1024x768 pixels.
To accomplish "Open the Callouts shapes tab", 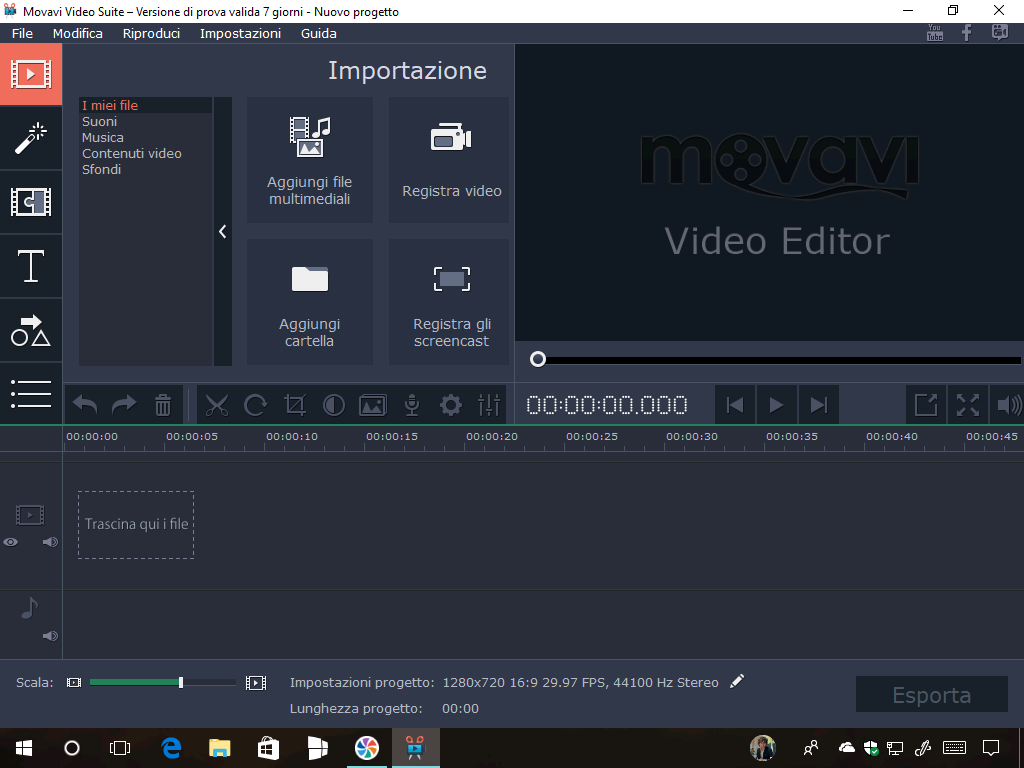I will (31, 330).
